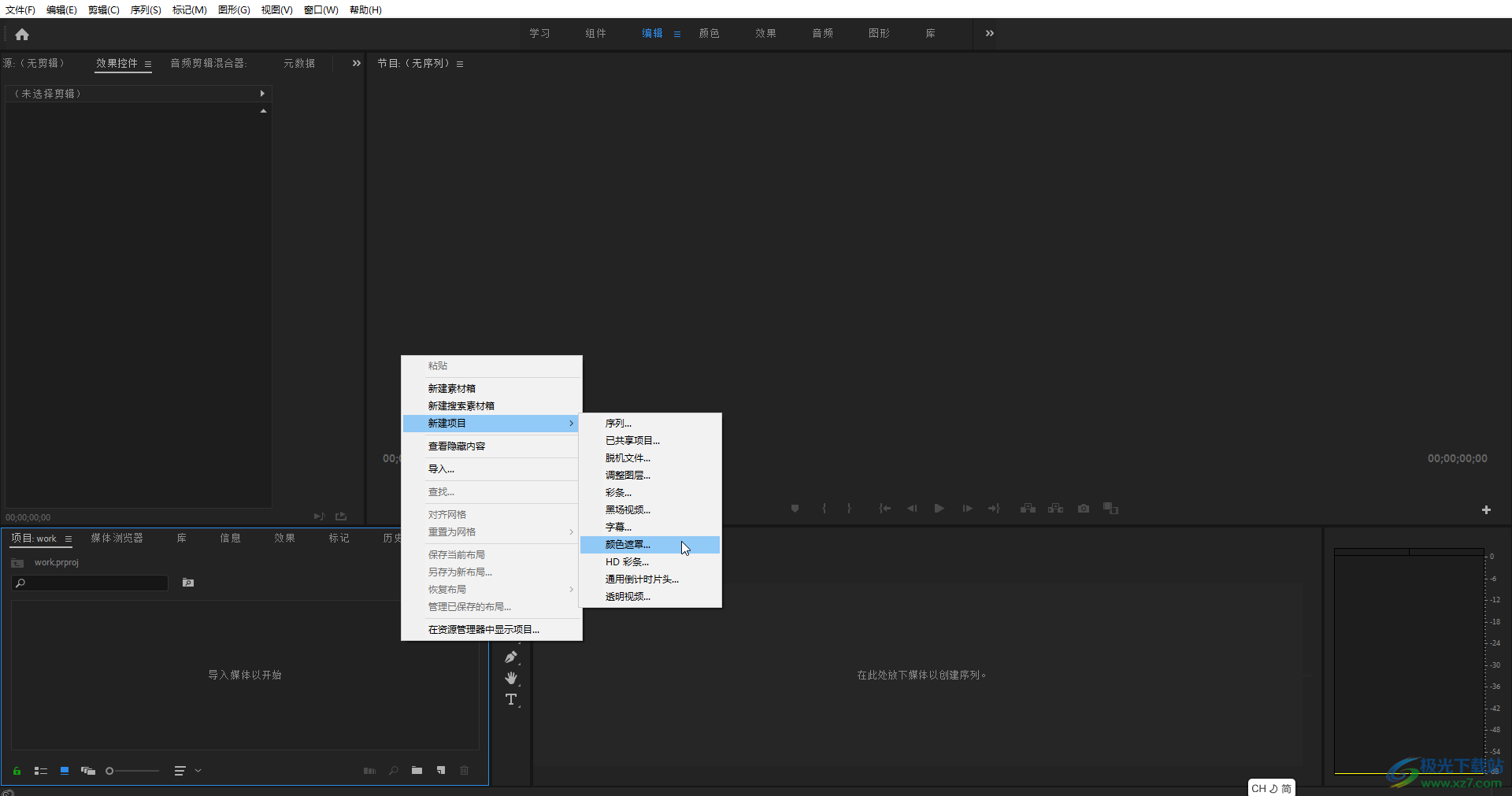Screen dimensions: 1512x796
Task: Create a new bin with folder icon
Action: [417, 771]
